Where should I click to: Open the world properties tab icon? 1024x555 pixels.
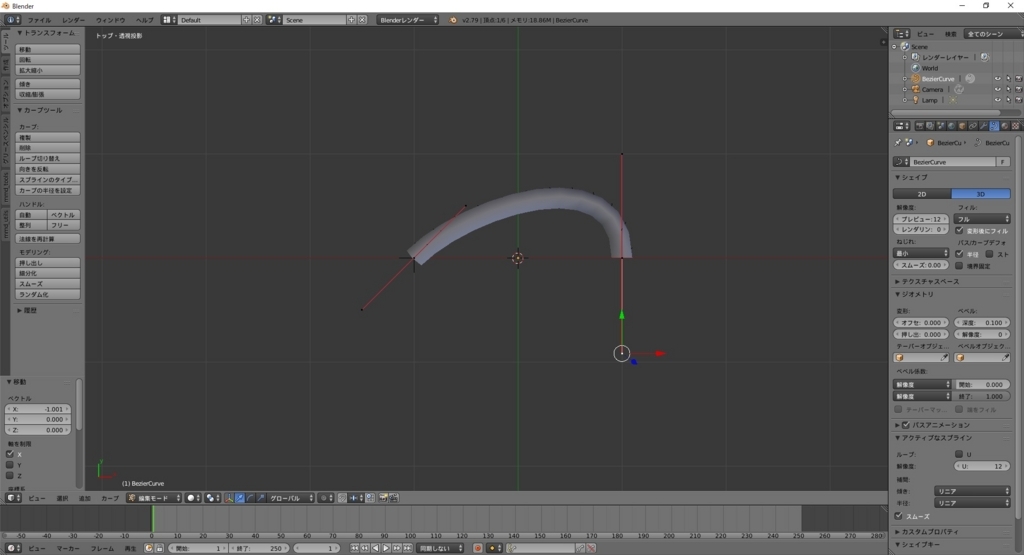tap(951, 126)
